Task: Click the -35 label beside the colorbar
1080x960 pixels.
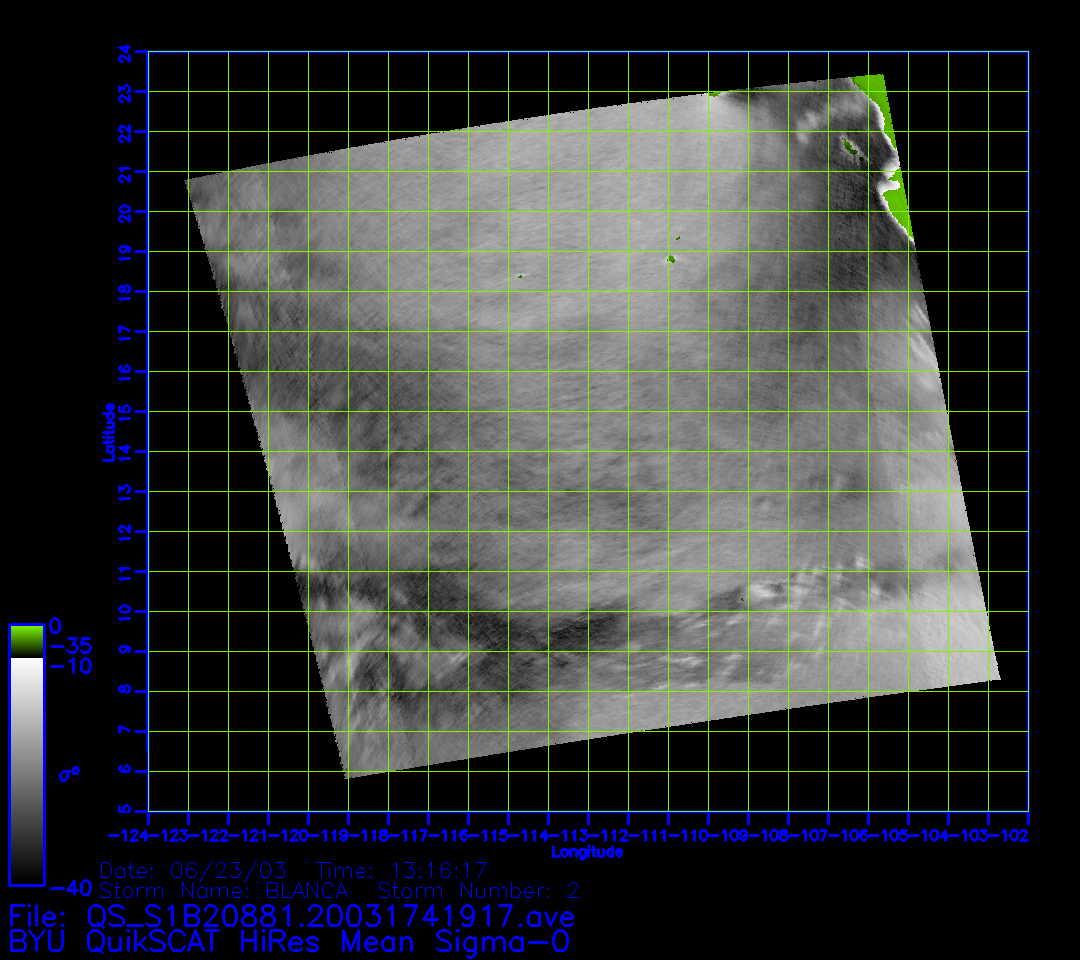Action: [x=70, y=645]
